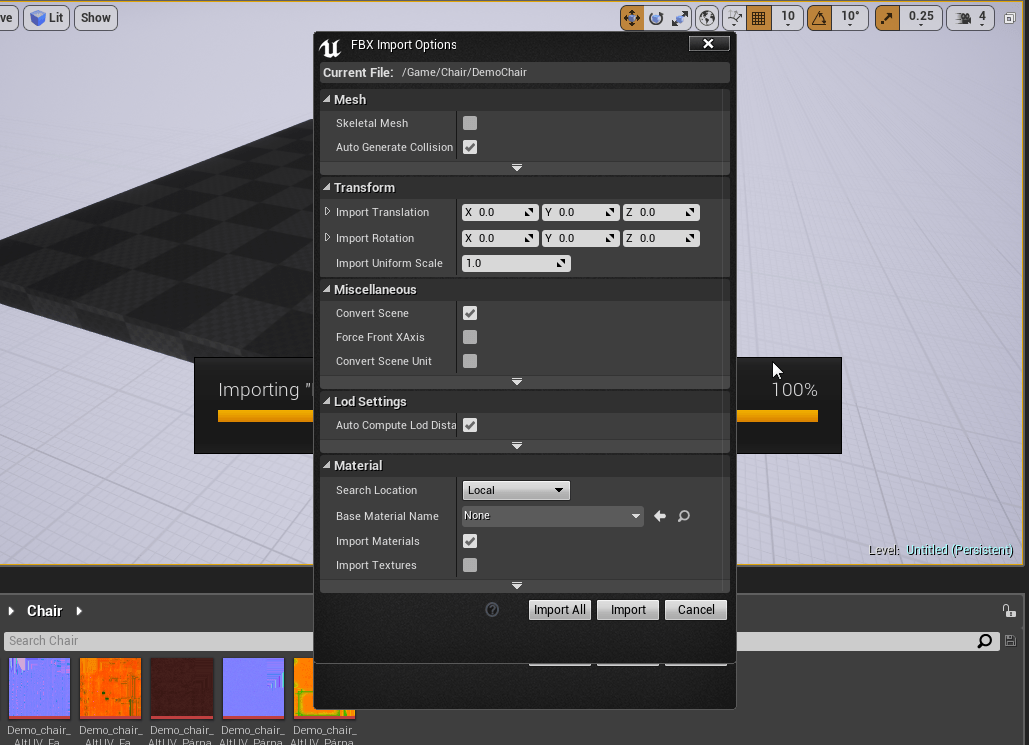Toggle world/local coordinate system globe icon

(707, 18)
